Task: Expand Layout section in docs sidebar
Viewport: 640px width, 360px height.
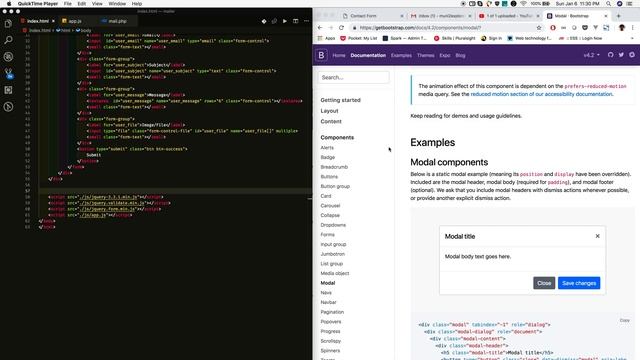Action: 329,111
